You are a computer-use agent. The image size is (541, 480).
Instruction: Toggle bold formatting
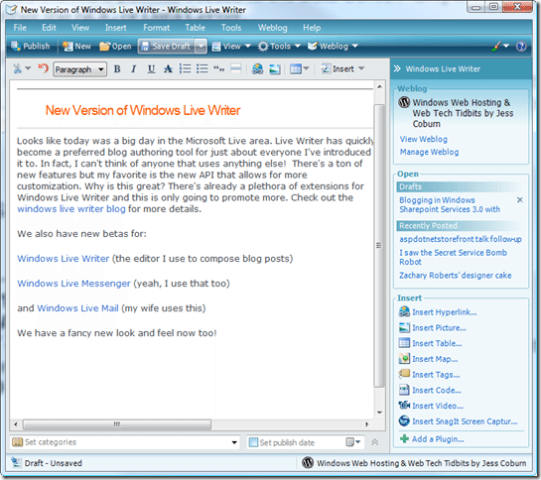117,69
